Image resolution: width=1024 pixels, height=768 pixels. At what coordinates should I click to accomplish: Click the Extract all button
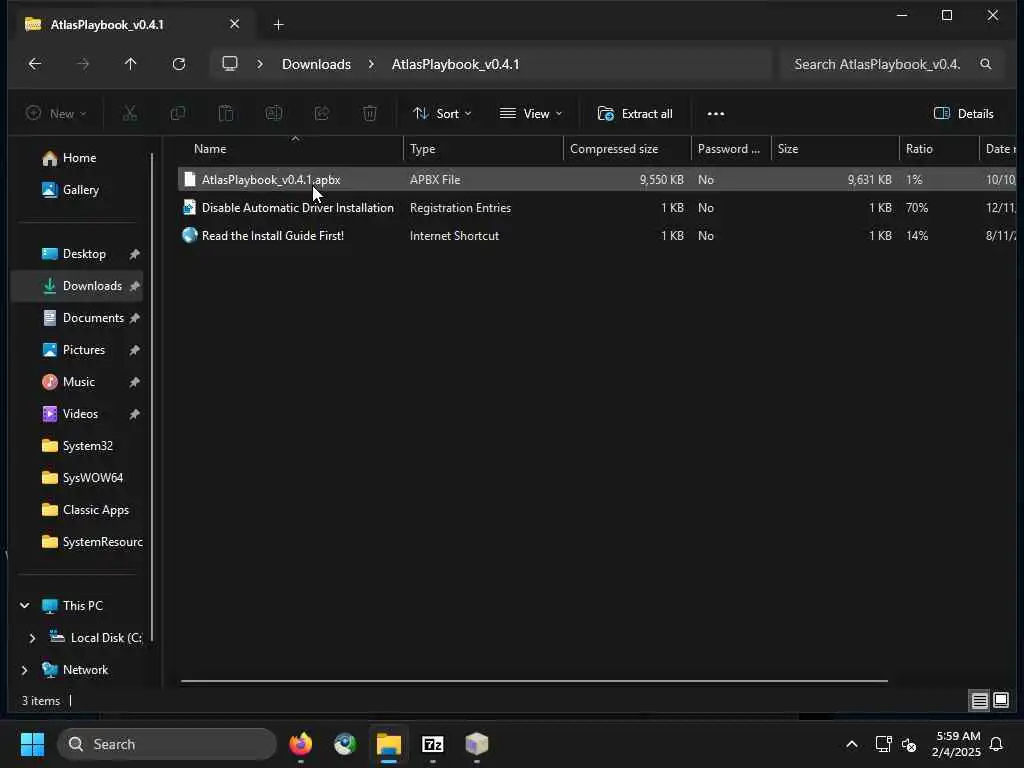(x=635, y=114)
